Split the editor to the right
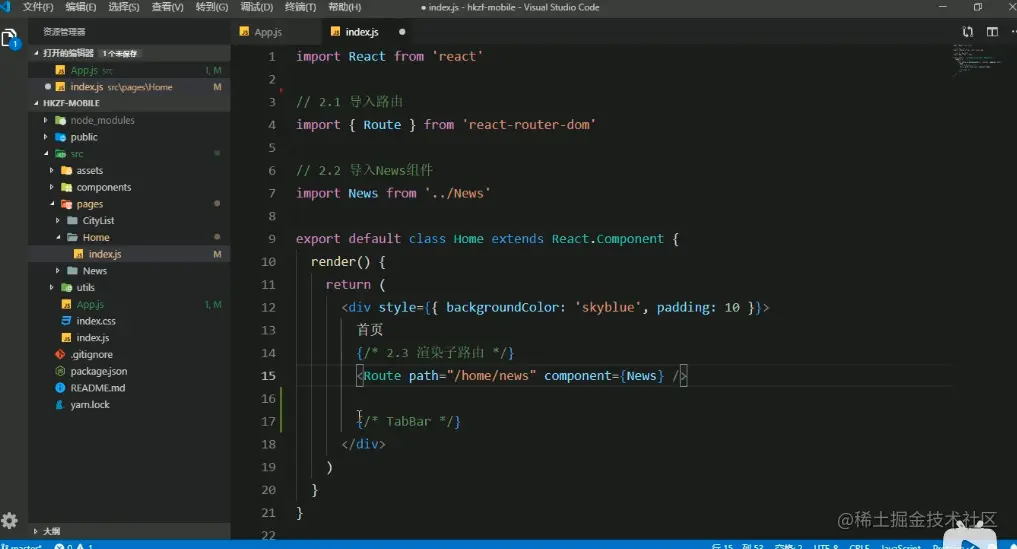 (992, 32)
